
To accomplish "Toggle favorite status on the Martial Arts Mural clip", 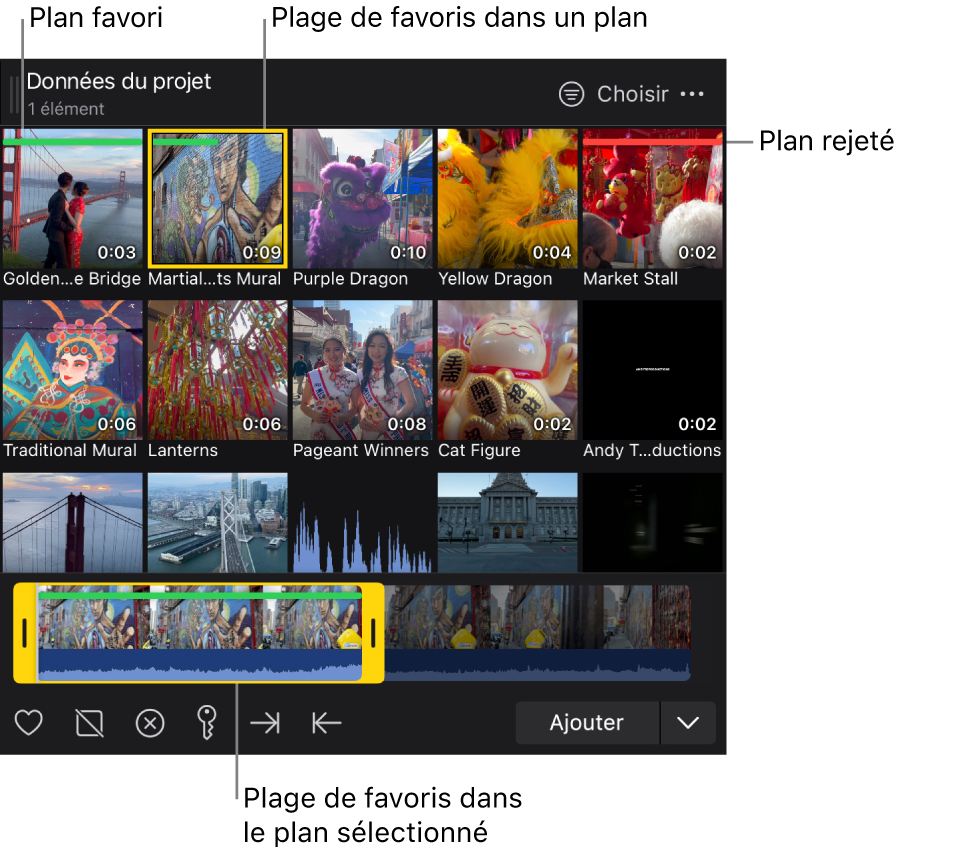I will point(217,197).
